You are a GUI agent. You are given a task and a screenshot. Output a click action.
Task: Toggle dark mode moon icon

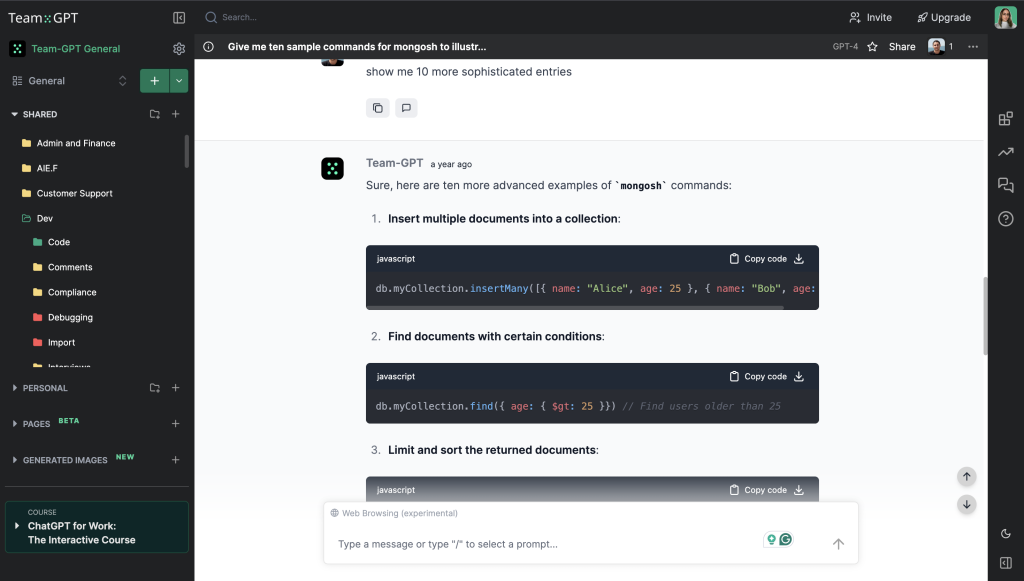[1006, 533]
